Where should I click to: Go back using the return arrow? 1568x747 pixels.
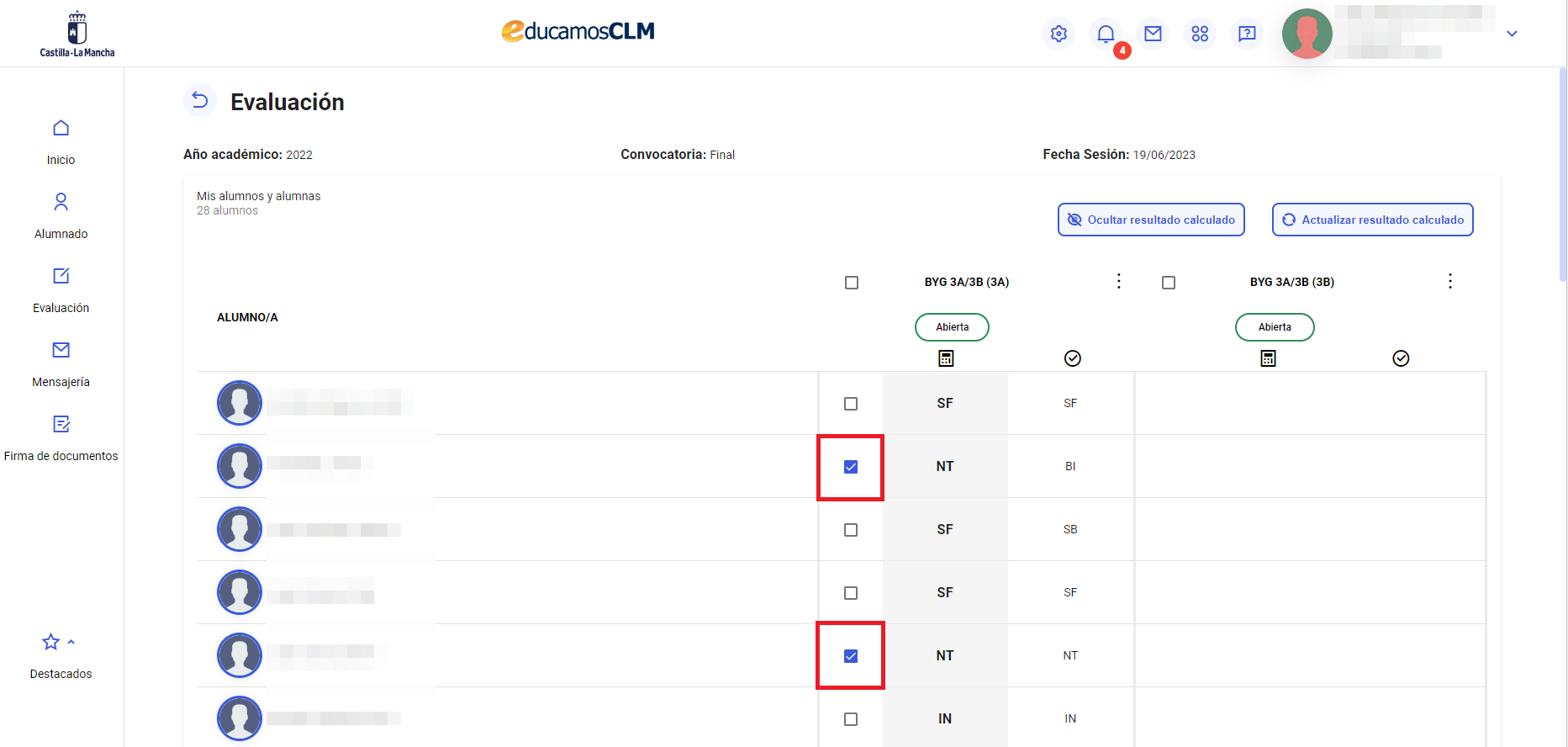[x=199, y=100]
